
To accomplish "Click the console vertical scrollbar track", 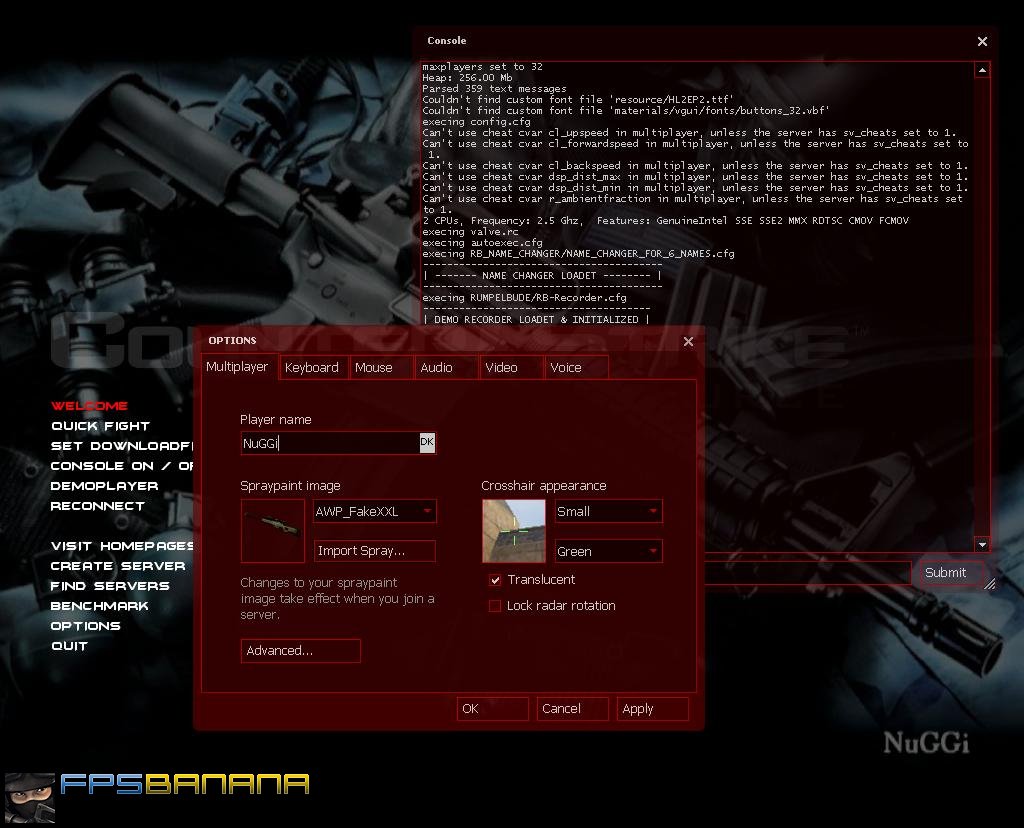I will 982,307.
